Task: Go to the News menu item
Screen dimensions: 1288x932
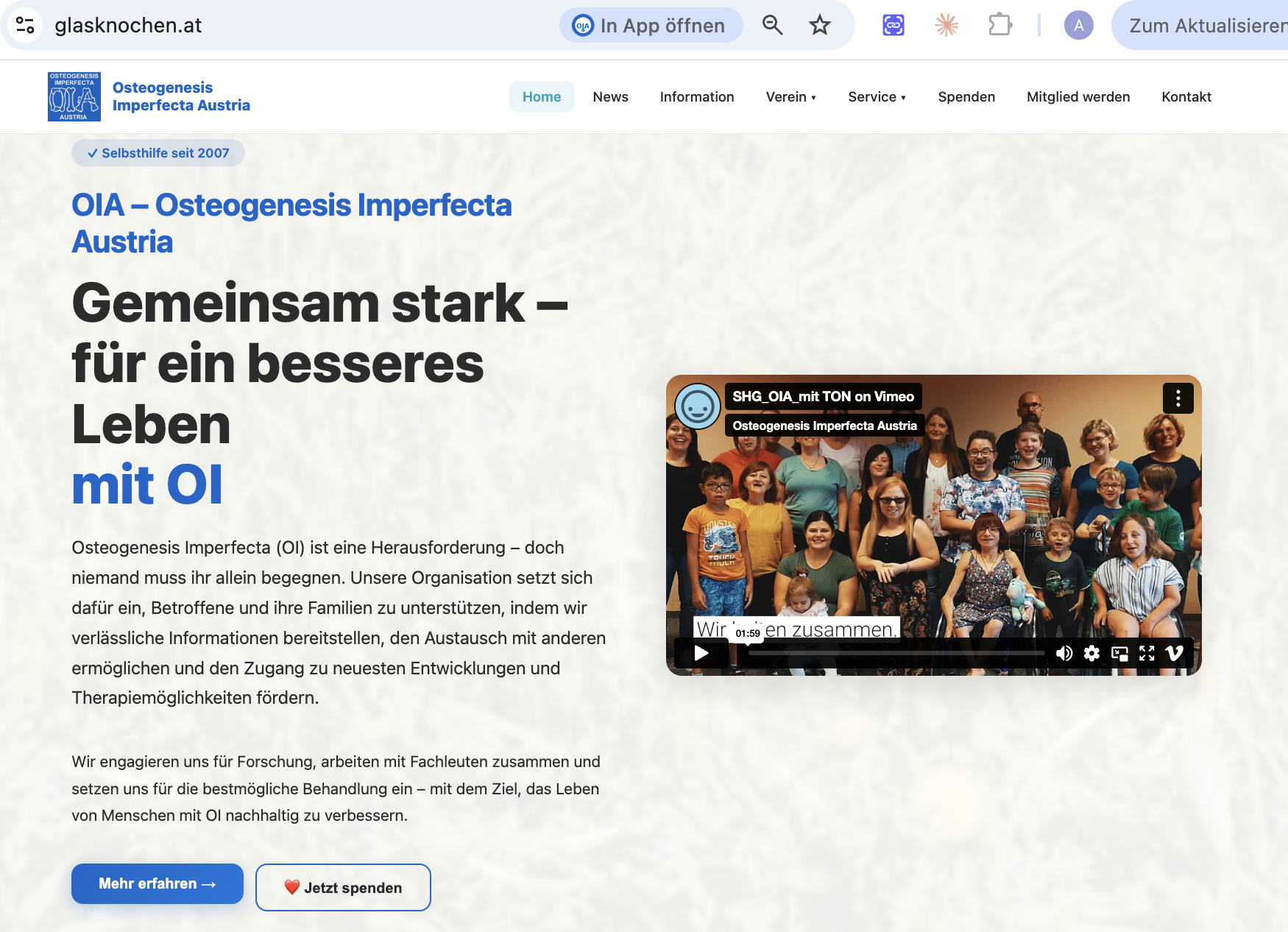Action: pyautogui.click(x=610, y=96)
